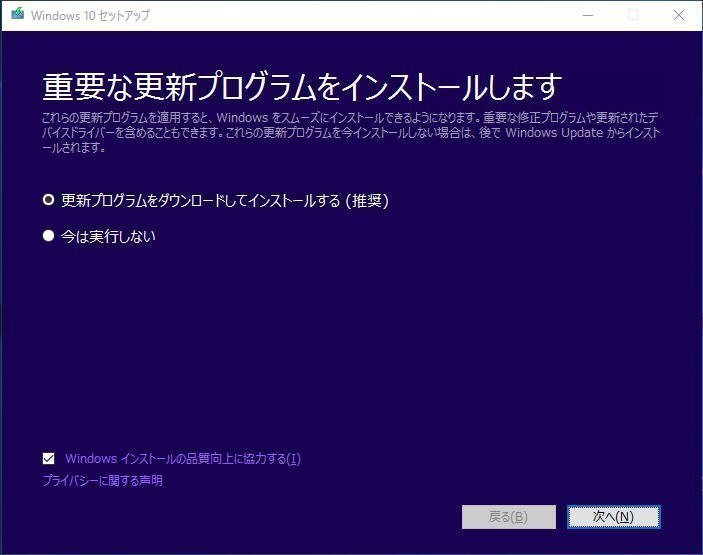The height and width of the screenshot is (555, 703).
Task: Select 更新プログラムをダウンロードしてインストールする radio button
Action: coord(48,200)
